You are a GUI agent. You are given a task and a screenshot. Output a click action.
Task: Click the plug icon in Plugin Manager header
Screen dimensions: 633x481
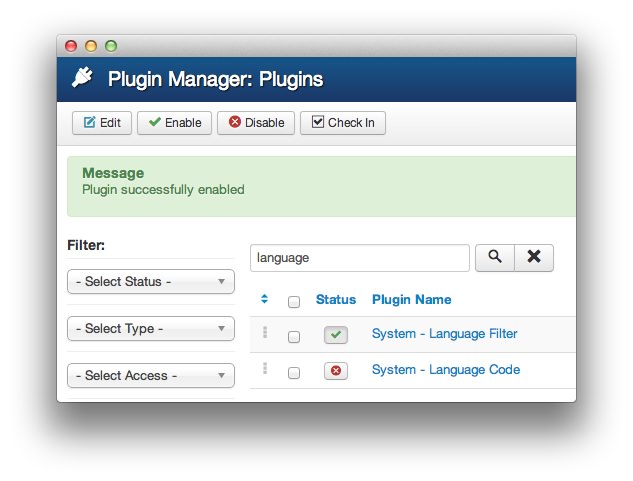pos(81,79)
